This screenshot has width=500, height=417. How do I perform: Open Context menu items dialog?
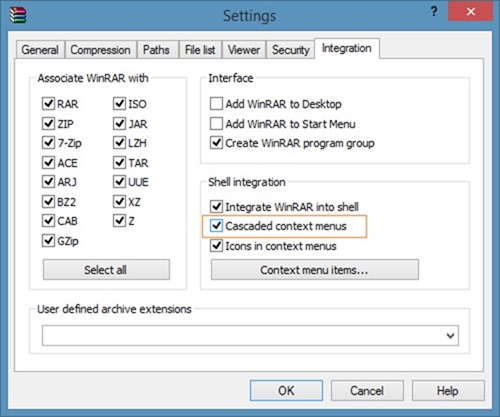(315, 270)
